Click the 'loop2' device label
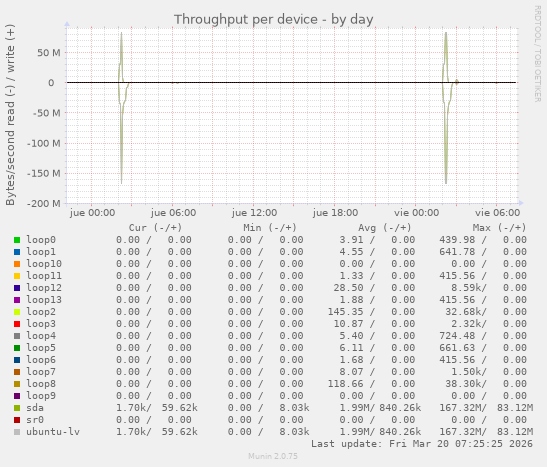The height and width of the screenshot is (467, 547). coord(41,312)
